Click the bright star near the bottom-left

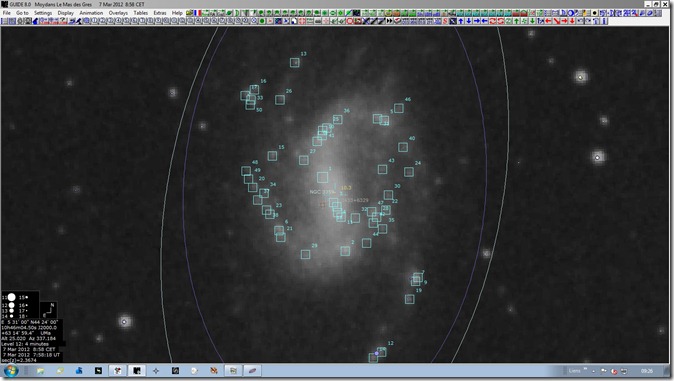(125, 322)
